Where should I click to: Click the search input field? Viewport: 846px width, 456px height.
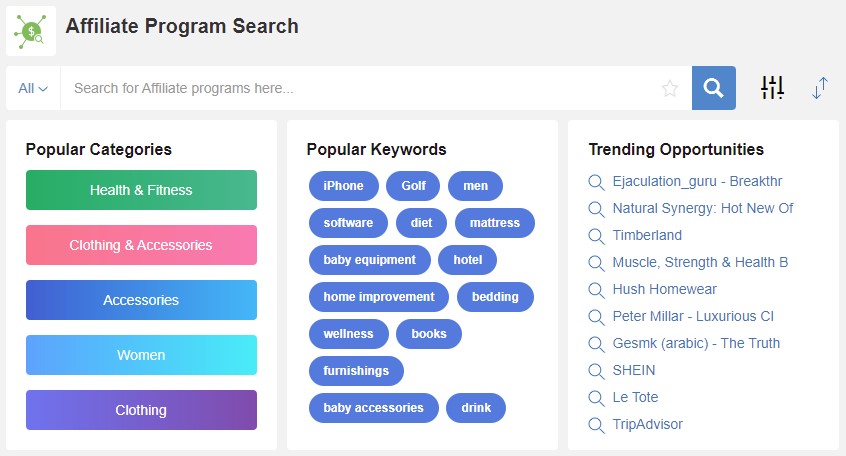[361, 88]
